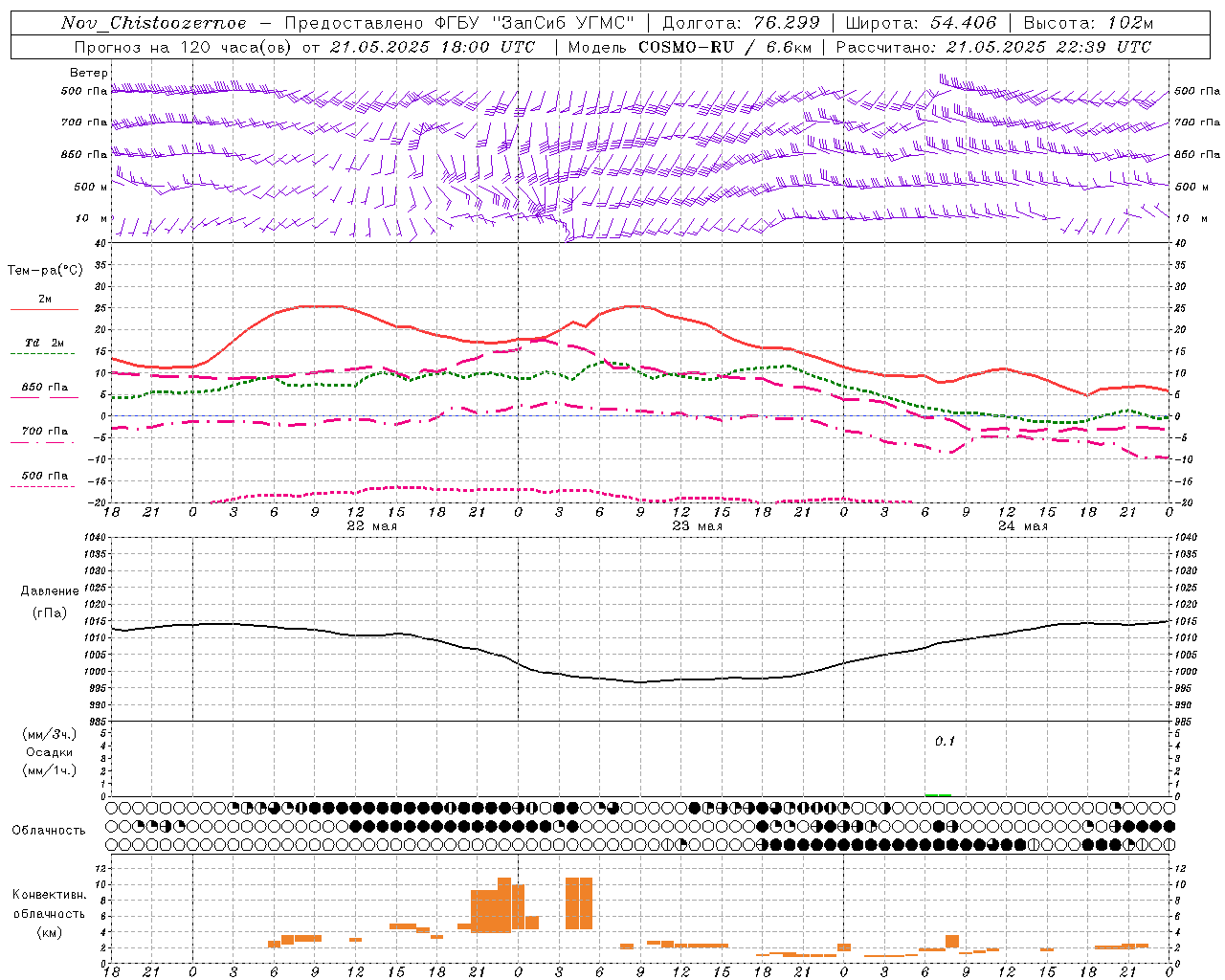Image resolution: width=1225 pixels, height=980 pixels.
Task: Click the 24 мая date label
Action: tap(1023, 526)
